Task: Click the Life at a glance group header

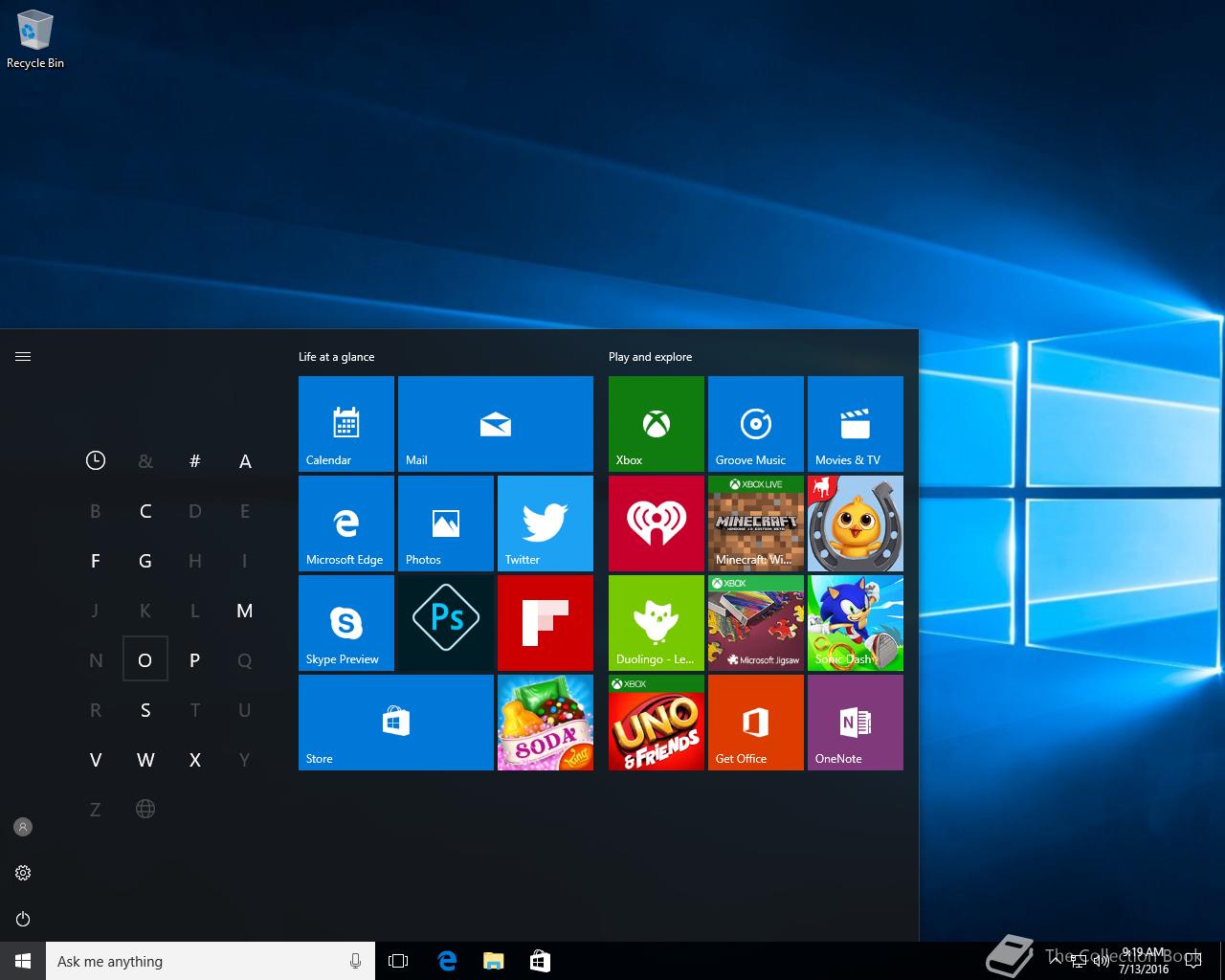Action: [337, 356]
